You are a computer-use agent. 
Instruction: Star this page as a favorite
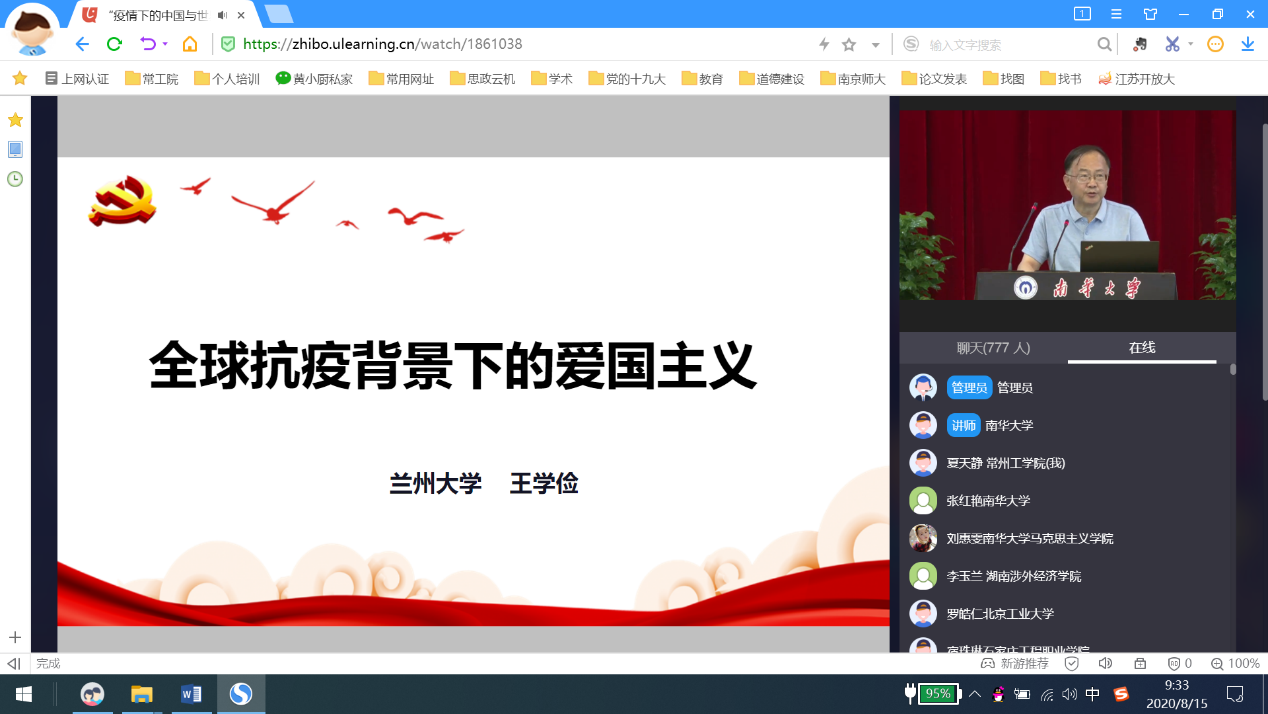tap(849, 44)
